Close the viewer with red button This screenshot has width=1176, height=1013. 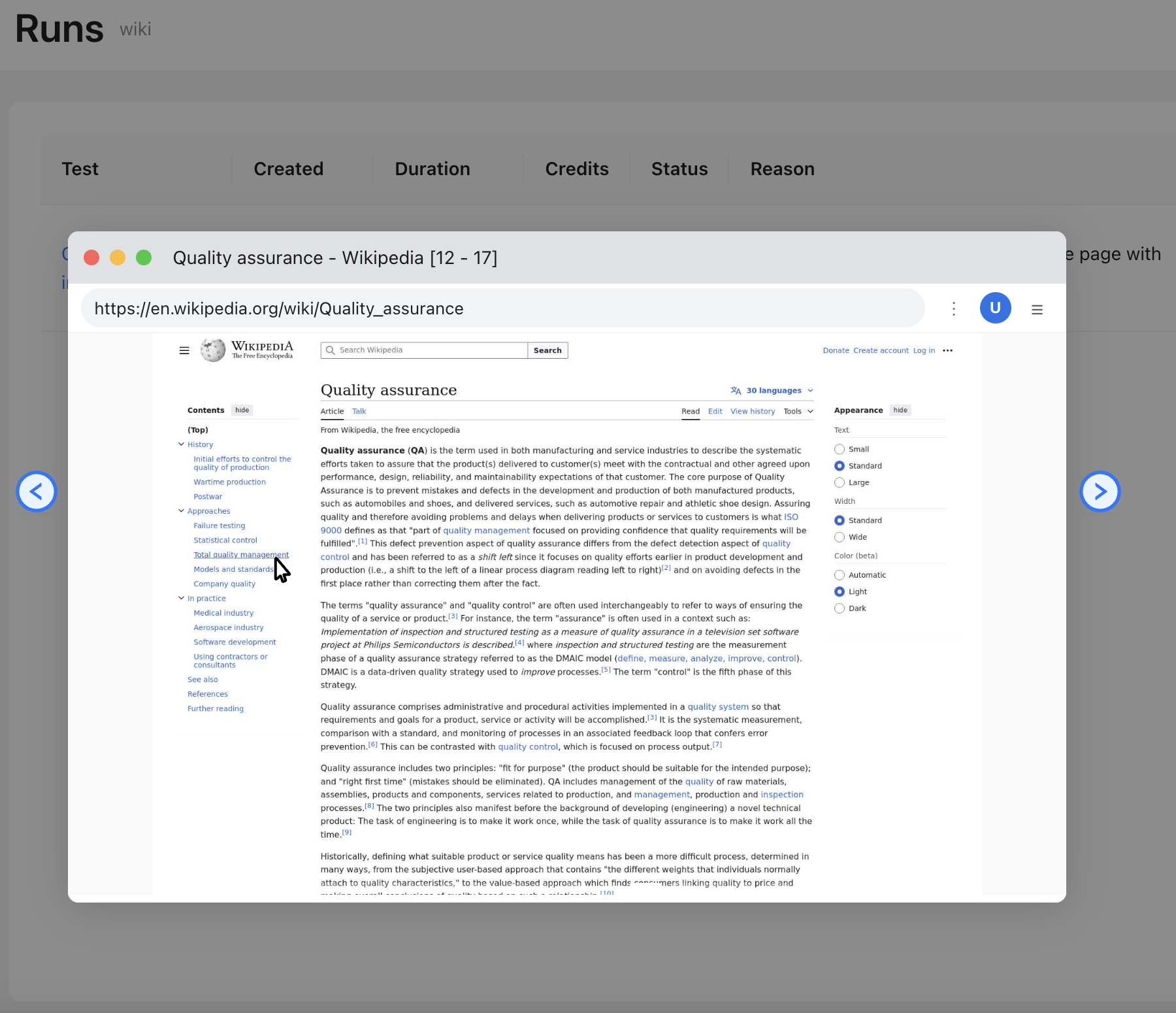coord(91,257)
